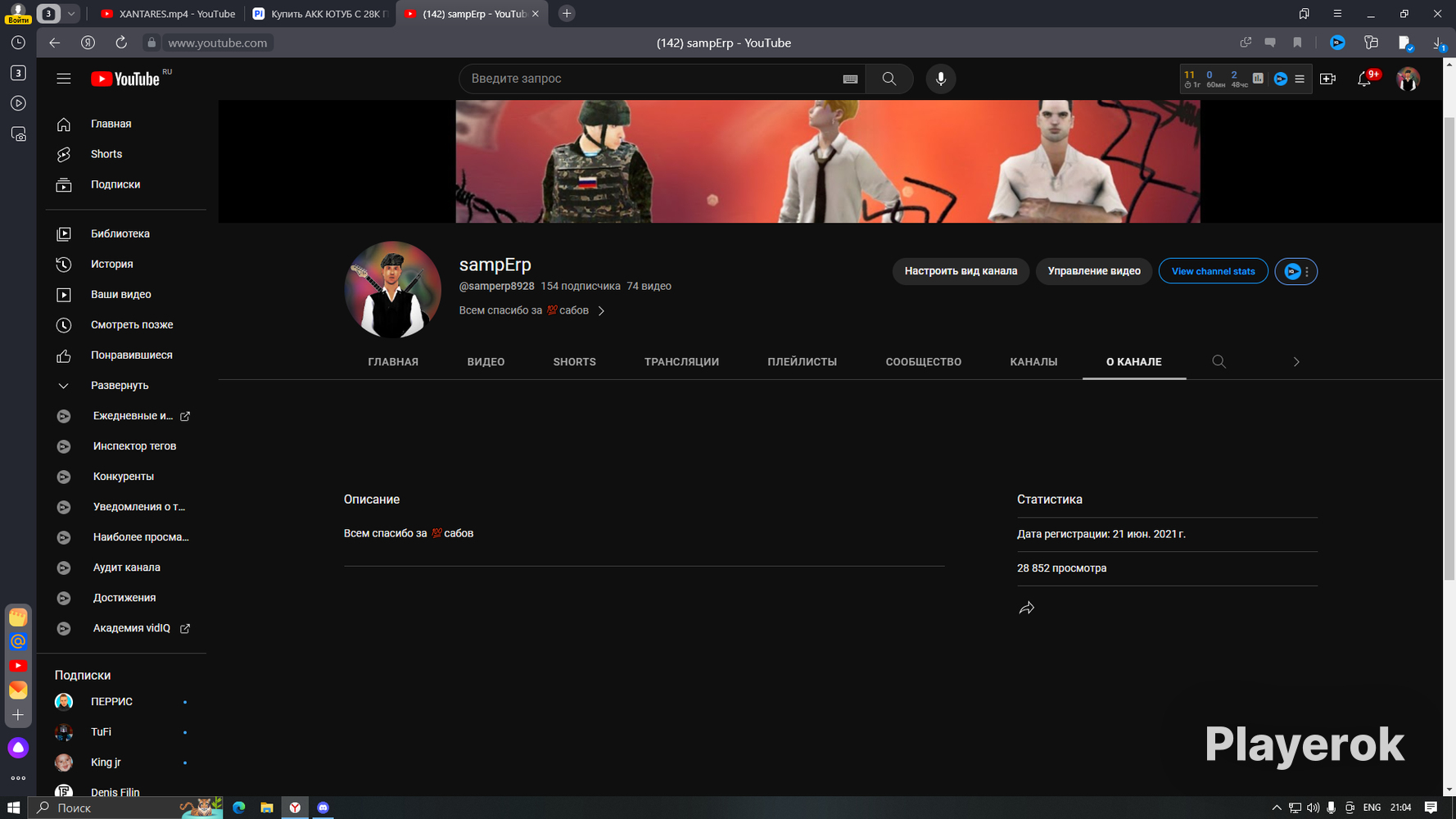Click the vidIQ icon in YouTube header

[1281, 79]
